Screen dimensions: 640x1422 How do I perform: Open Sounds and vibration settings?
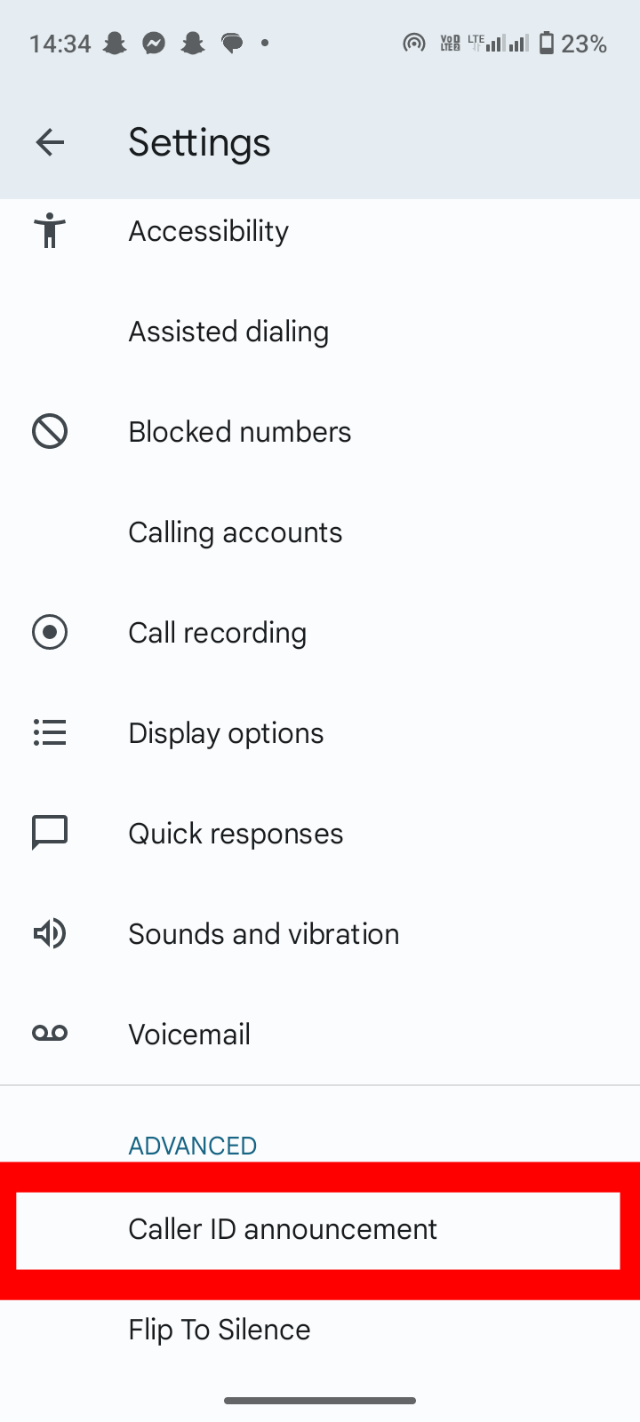coord(263,934)
